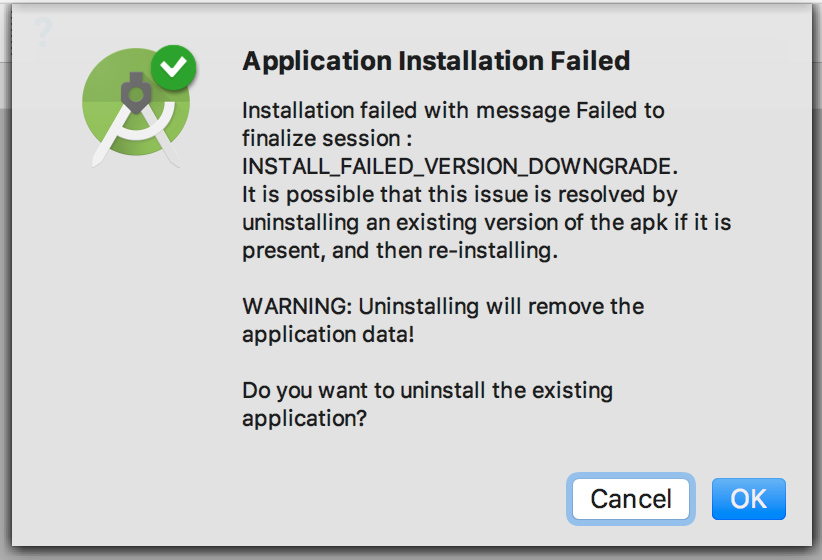Click the Application Installation Failed title
Screen dimensions: 822x560
click(436, 61)
